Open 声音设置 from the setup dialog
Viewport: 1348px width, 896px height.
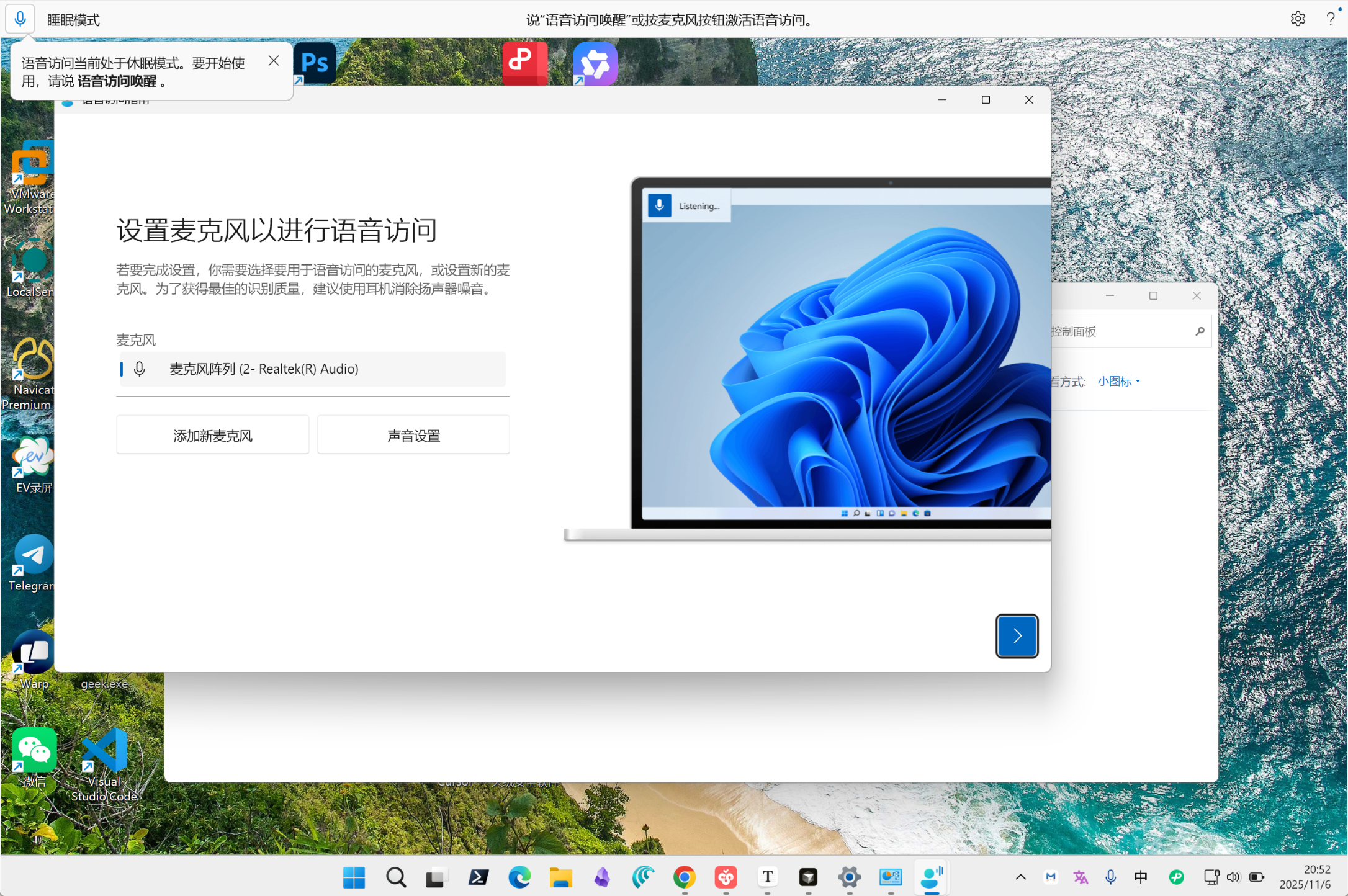point(413,434)
